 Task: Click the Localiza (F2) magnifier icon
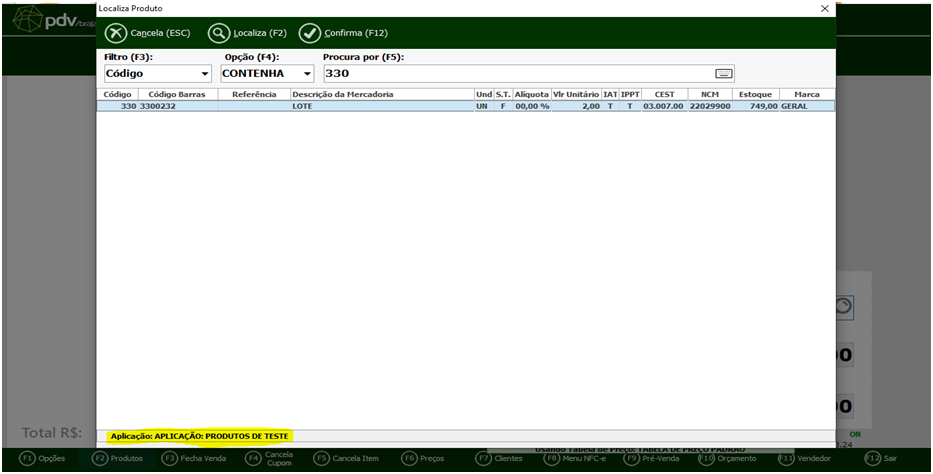pos(218,33)
